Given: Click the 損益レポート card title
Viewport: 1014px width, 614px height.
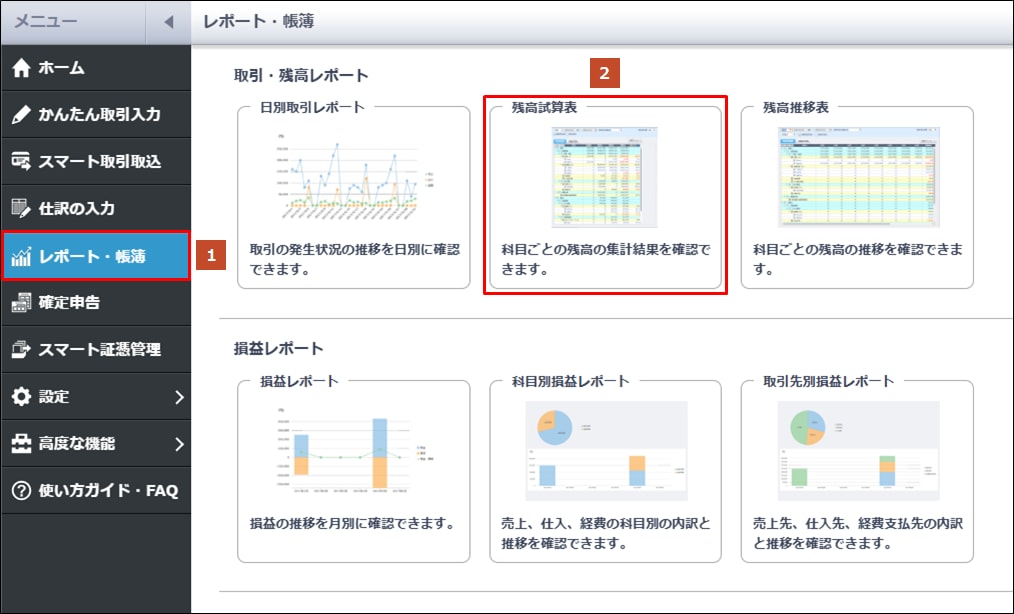Looking at the screenshot, I should (x=299, y=381).
